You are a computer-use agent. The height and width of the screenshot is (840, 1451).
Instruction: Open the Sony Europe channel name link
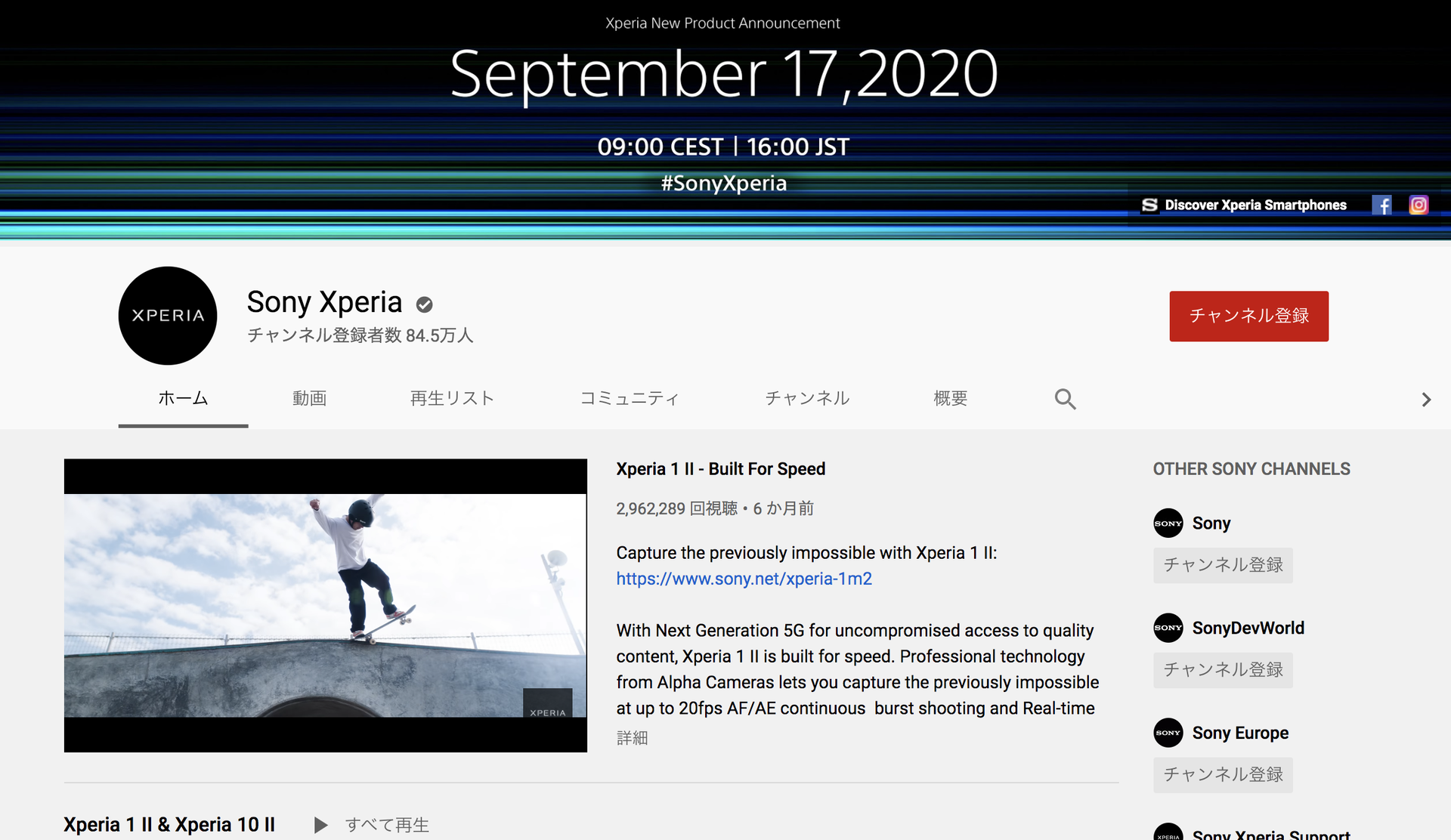(1240, 733)
